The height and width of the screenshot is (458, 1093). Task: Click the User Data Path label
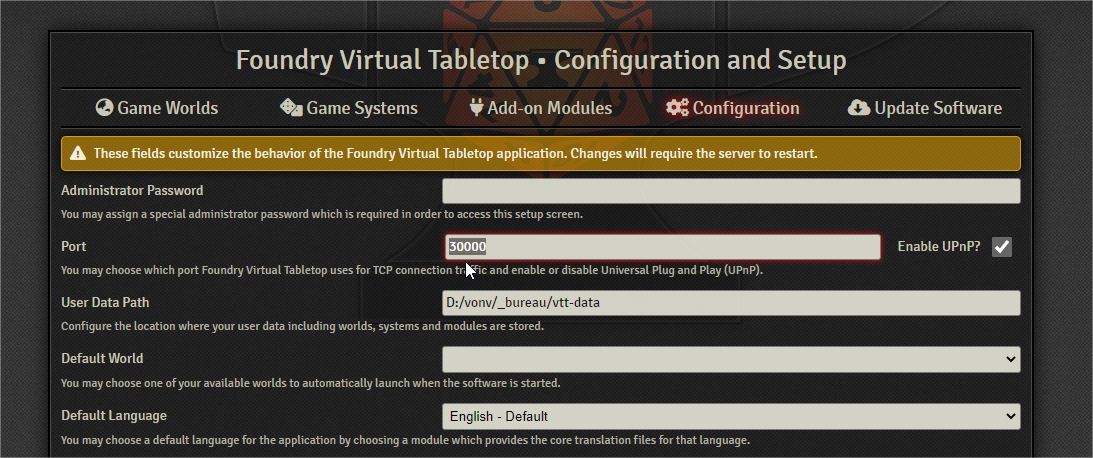click(x=105, y=303)
